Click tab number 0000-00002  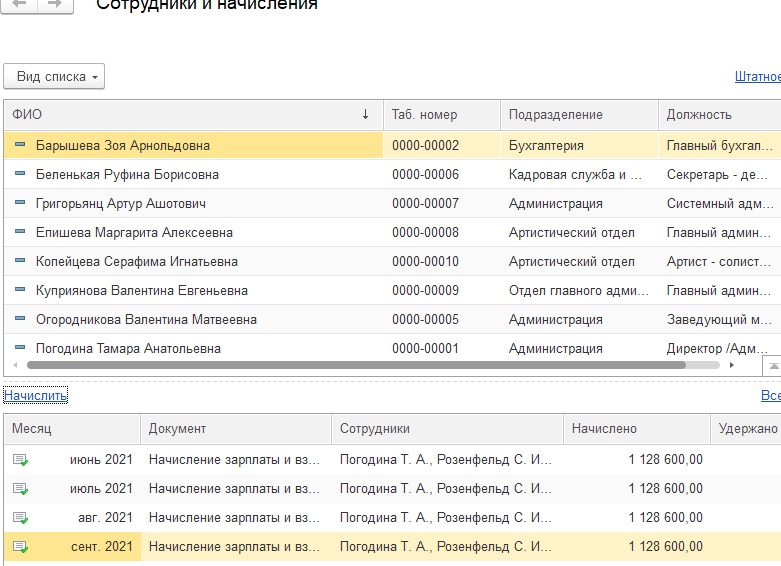(x=425, y=145)
